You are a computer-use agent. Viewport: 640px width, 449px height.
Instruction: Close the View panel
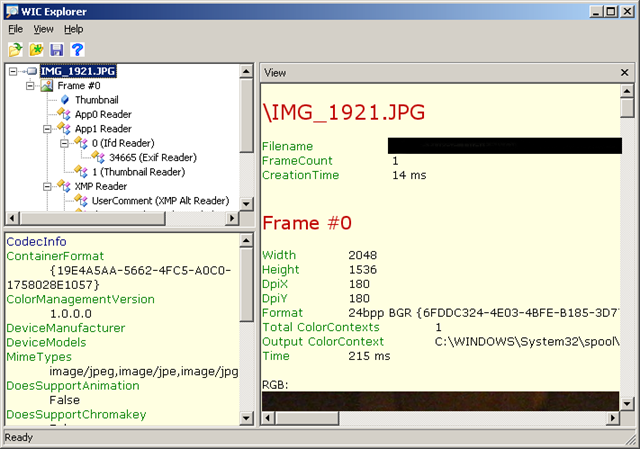624,73
